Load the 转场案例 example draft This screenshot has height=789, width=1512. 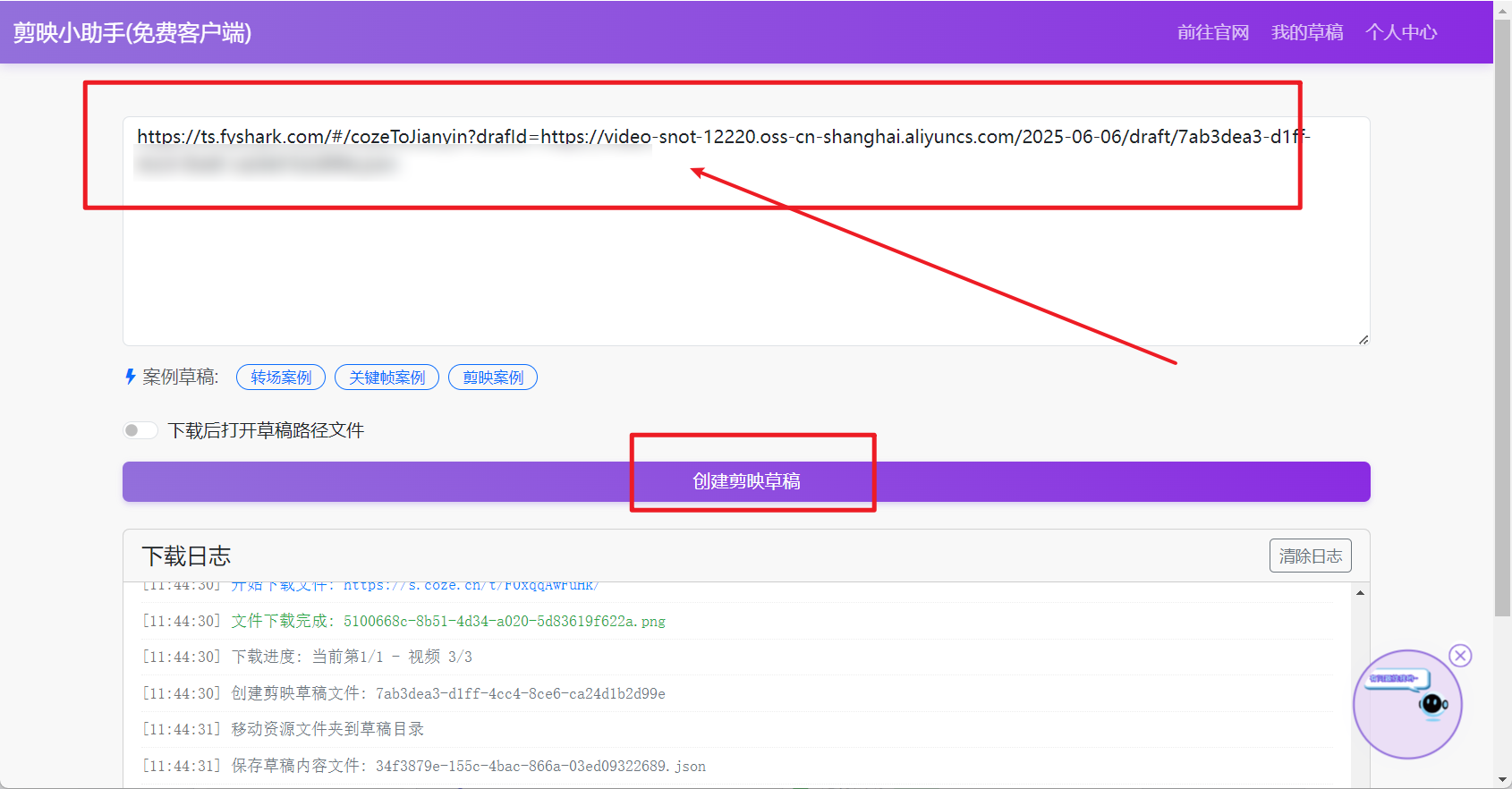(281, 378)
